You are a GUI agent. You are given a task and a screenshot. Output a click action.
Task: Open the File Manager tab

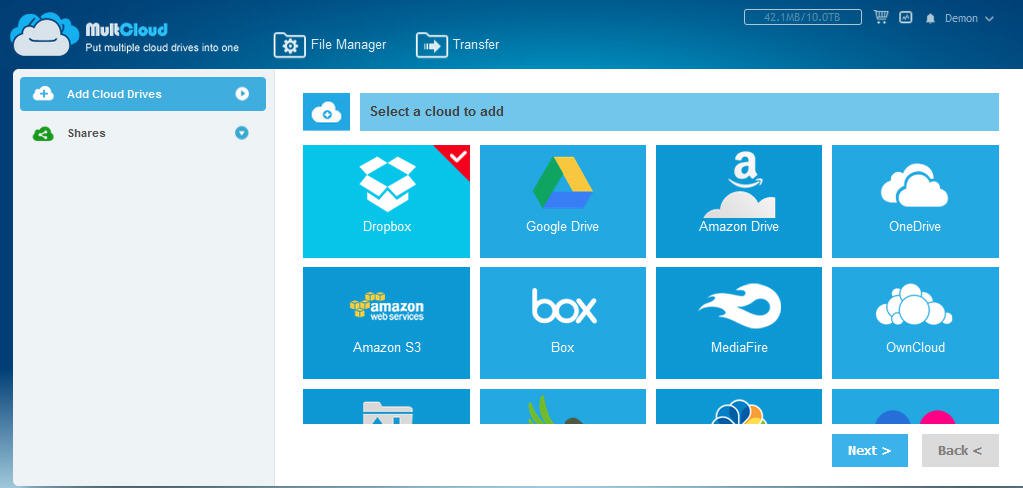tap(330, 45)
